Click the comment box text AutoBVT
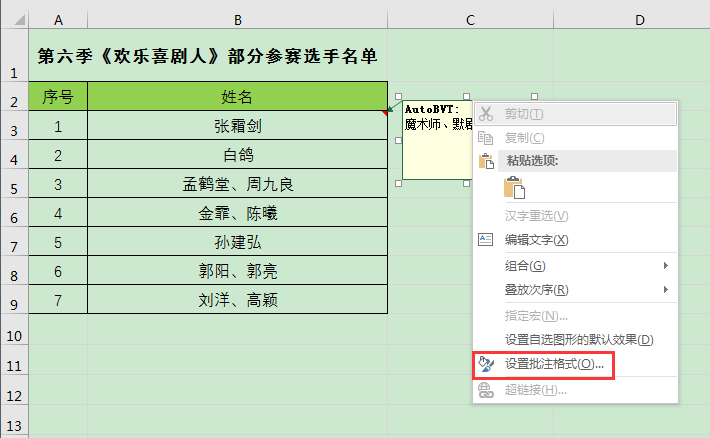710x438 pixels. point(432,109)
